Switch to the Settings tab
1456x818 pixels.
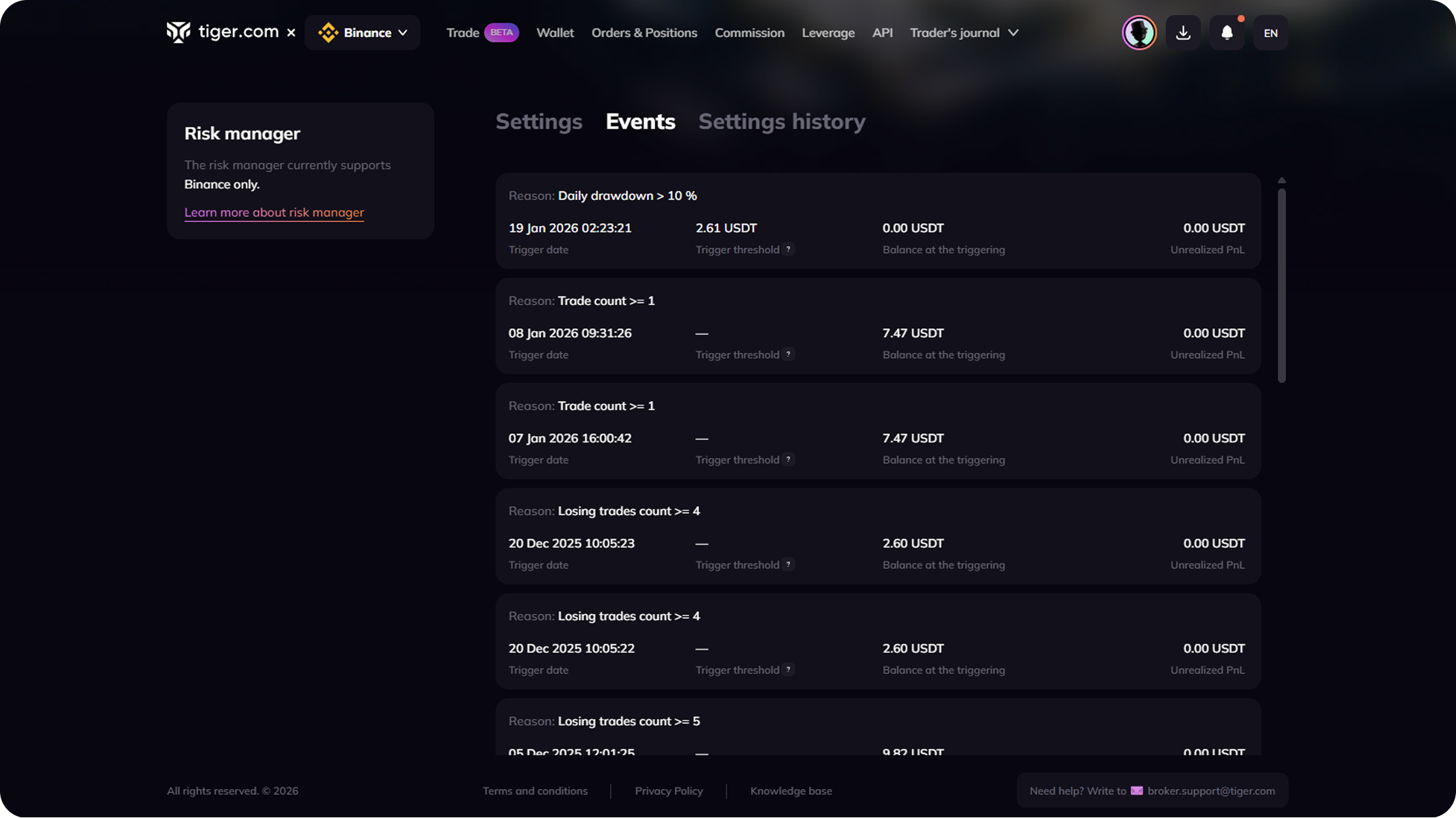point(539,121)
